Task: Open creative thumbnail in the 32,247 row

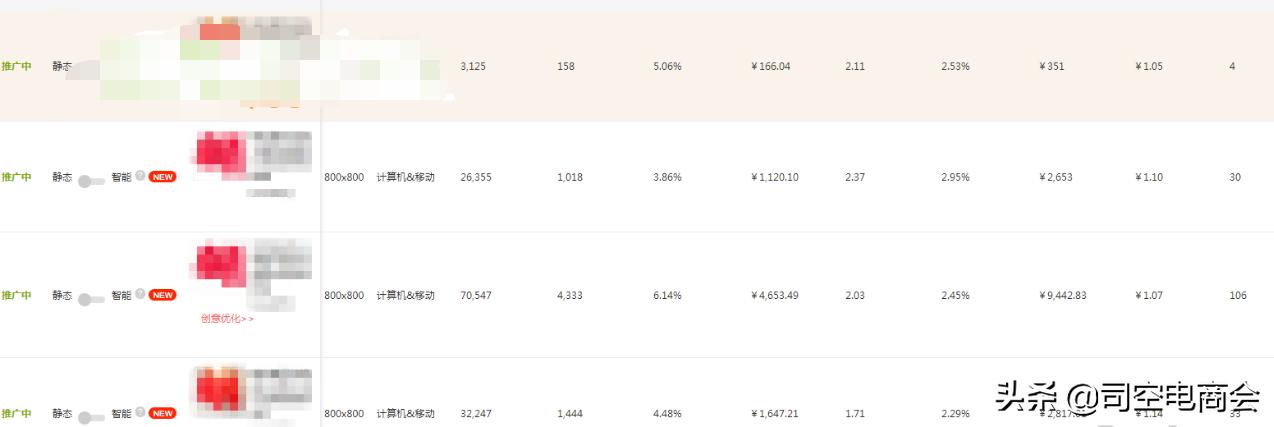Action: 220,388
